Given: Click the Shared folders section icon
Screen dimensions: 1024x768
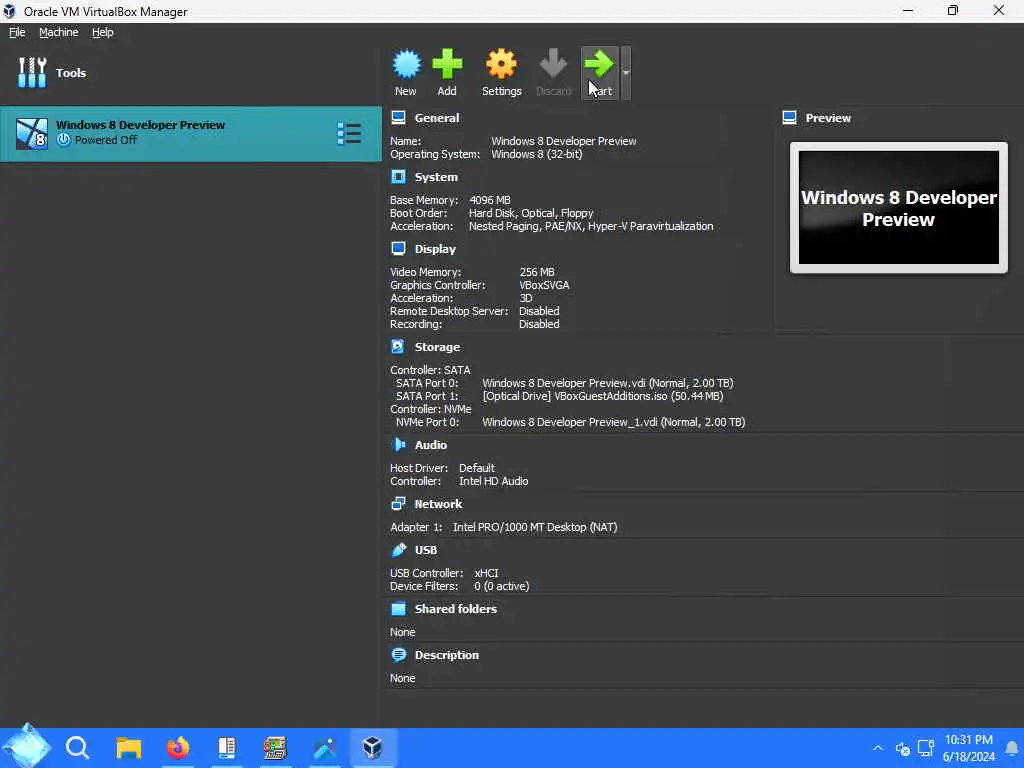Looking at the screenshot, I should 398,609.
